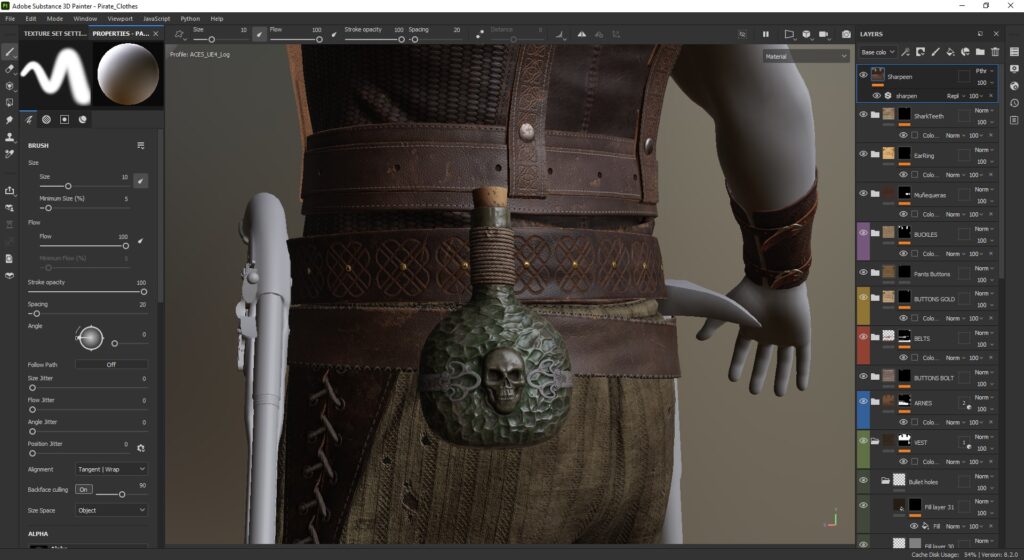
Task: Expand the VEST folder
Action: pyautogui.click(x=875, y=441)
